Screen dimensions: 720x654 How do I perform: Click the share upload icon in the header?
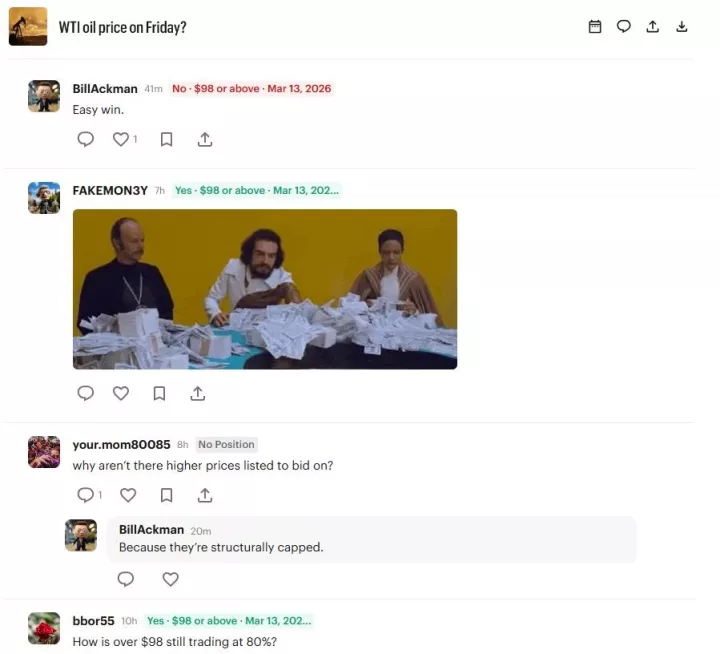[652, 27]
